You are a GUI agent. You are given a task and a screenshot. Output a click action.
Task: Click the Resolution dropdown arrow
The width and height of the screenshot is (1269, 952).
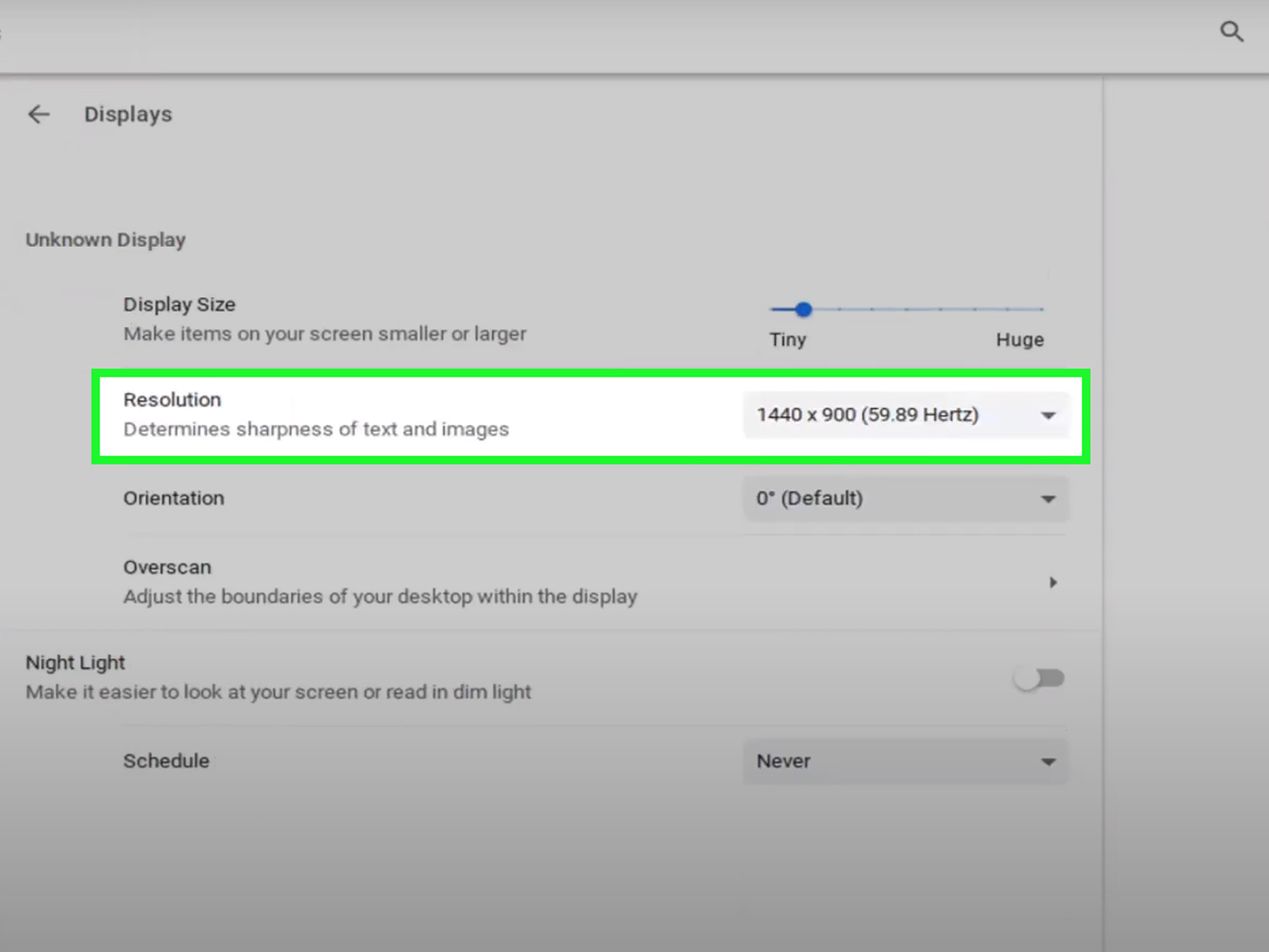coord(1048,416)
